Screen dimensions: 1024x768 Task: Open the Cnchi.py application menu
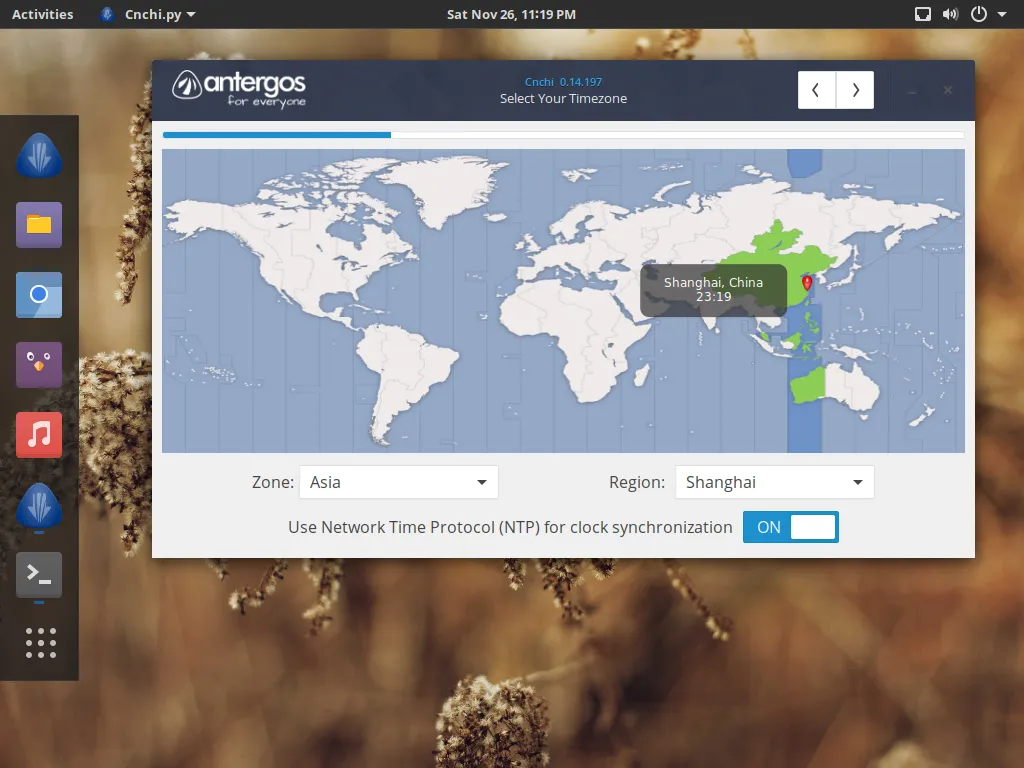[x=148, y=14]
